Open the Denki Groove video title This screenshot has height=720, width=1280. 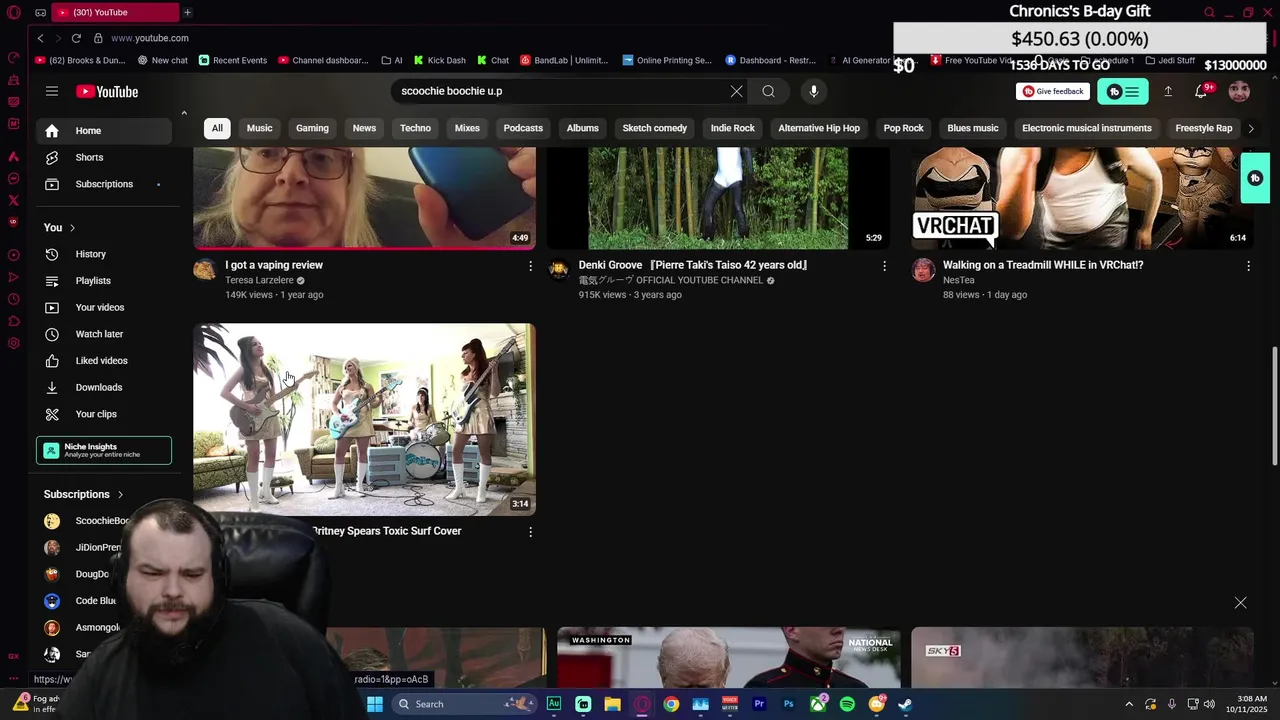click(x=693, y=265)
